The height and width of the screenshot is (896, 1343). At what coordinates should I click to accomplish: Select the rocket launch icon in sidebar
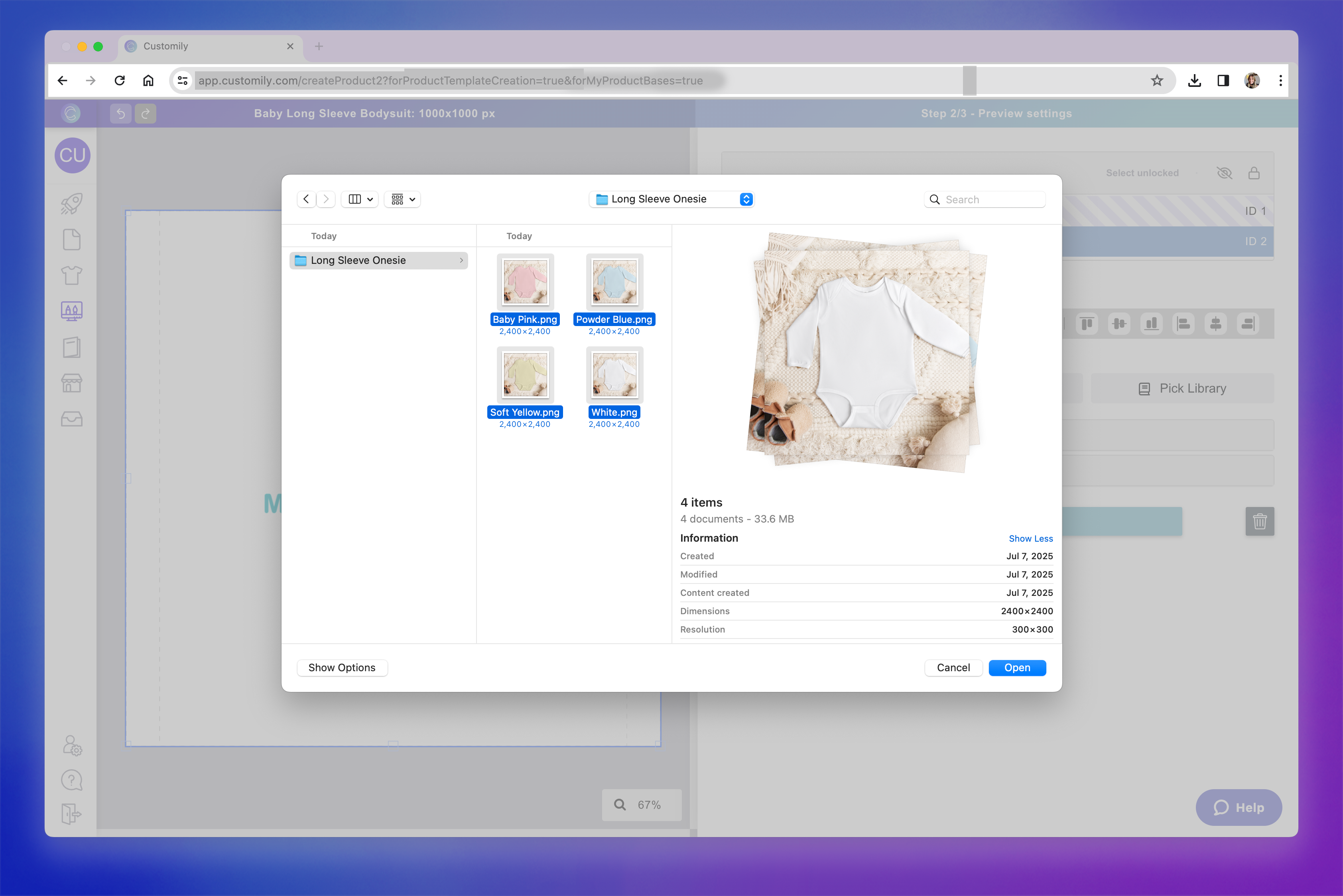(71, 204)
